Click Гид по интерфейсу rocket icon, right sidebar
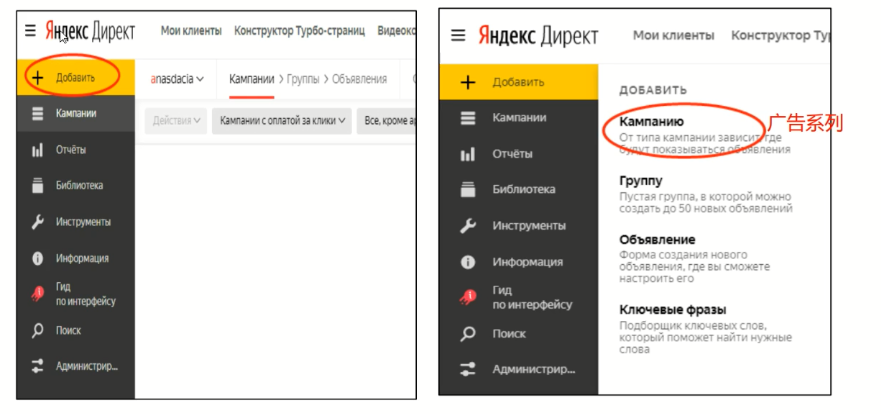881x414 pixels. [467, 297]
